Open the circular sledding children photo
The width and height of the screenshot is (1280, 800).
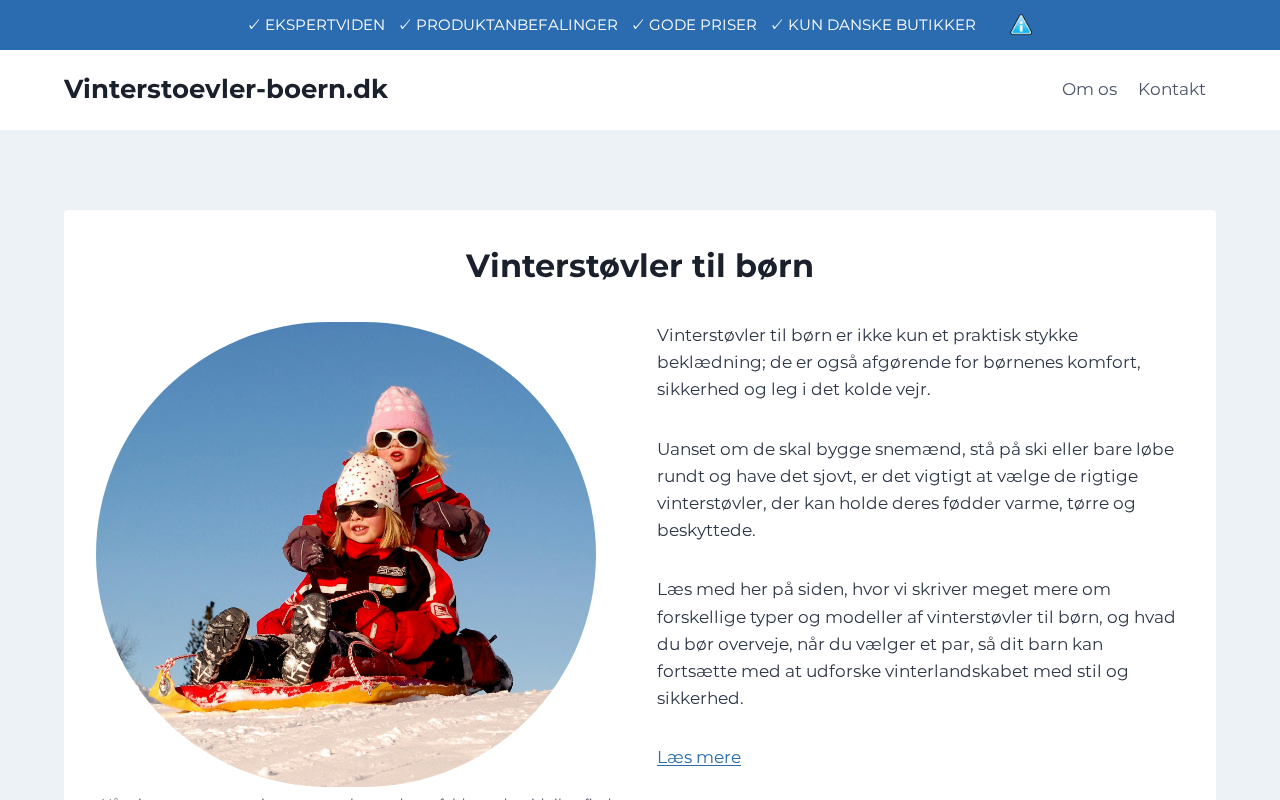[x=346, y=554]
